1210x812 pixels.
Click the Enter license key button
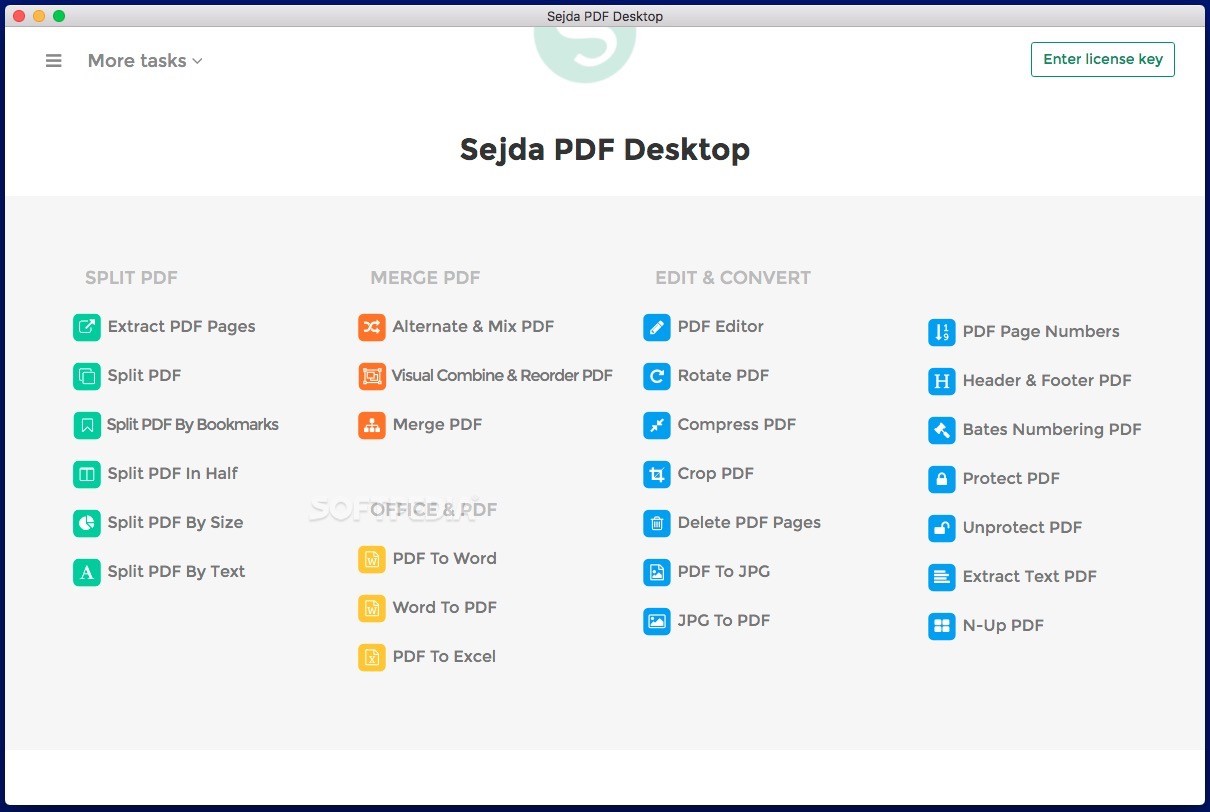(x=1103, y=59)
